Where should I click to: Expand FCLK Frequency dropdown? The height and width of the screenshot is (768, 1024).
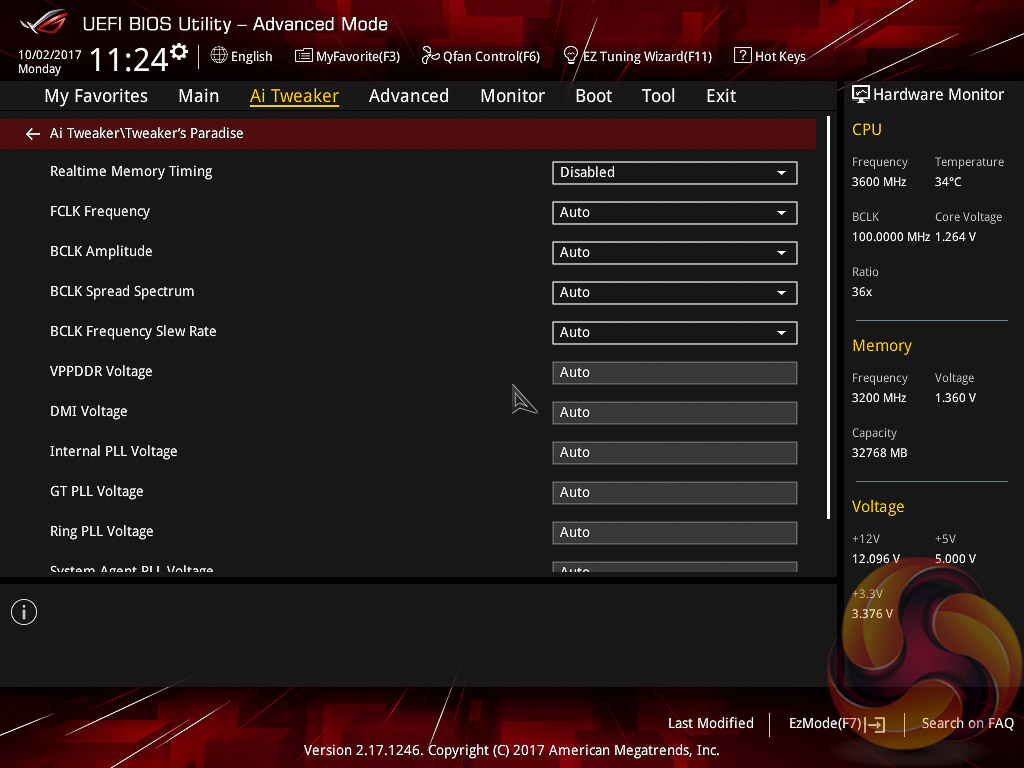pos(675,212)
